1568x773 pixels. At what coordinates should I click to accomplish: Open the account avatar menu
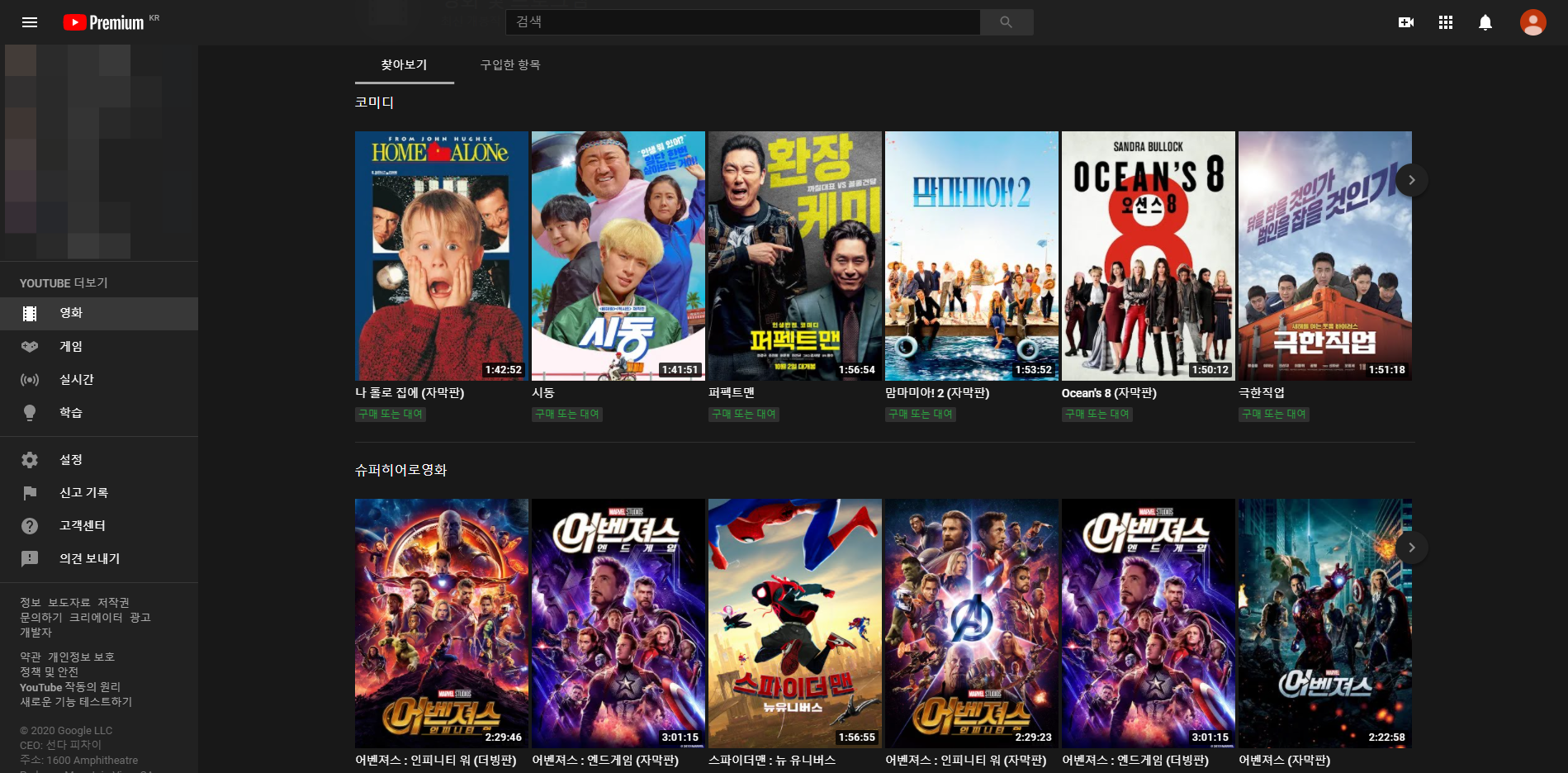click(1532, 22)
